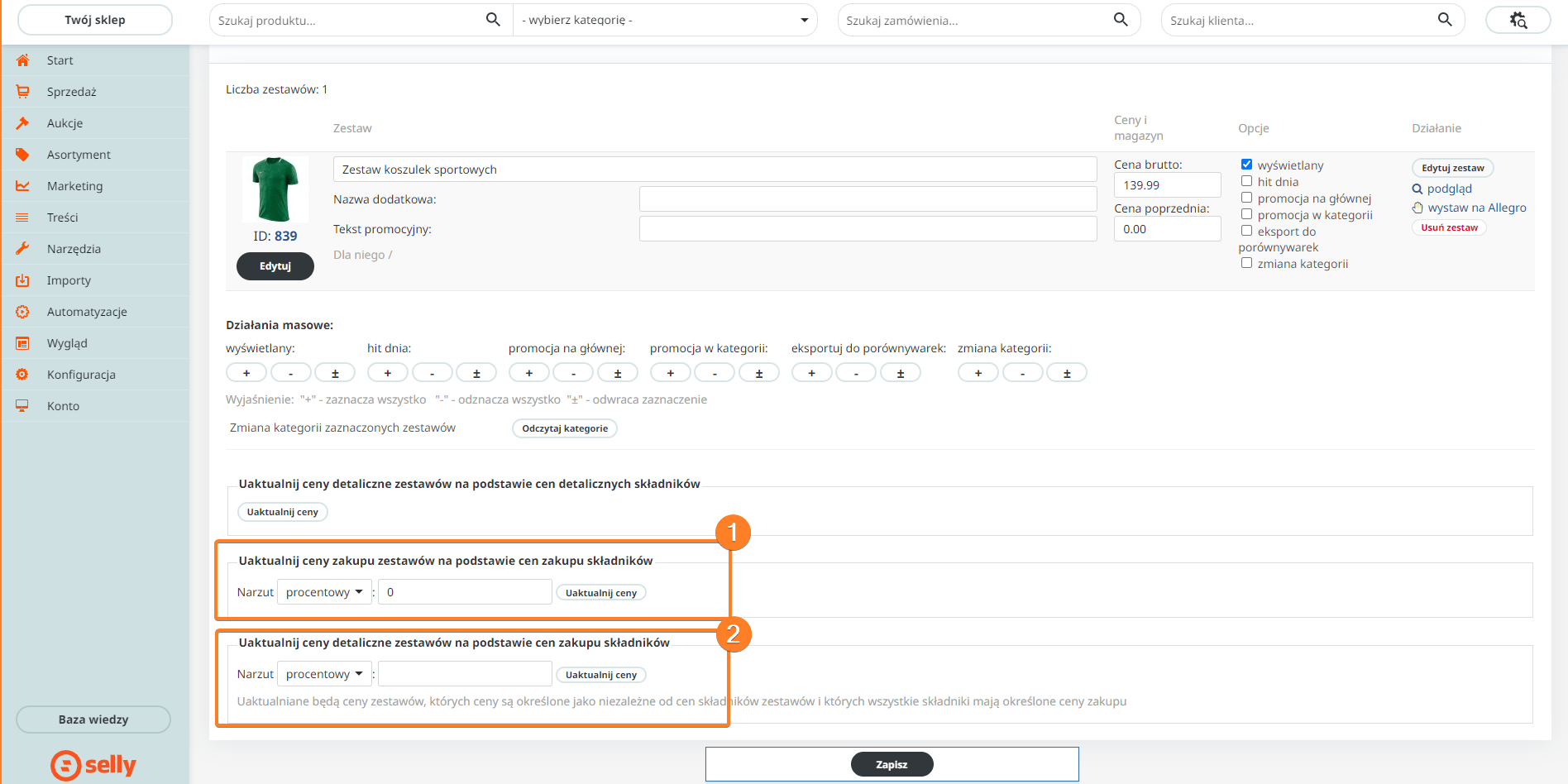Open the wybierz kategorię dropdown
Image resolution: width=1568 pixels, height=784 pixels.
665,20
